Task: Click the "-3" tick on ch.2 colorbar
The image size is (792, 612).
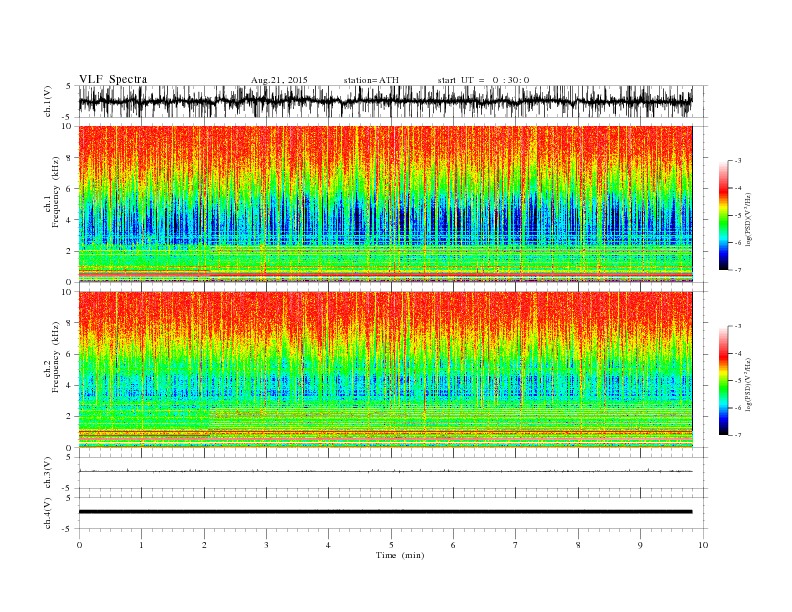Action: [x=738, y=326]
